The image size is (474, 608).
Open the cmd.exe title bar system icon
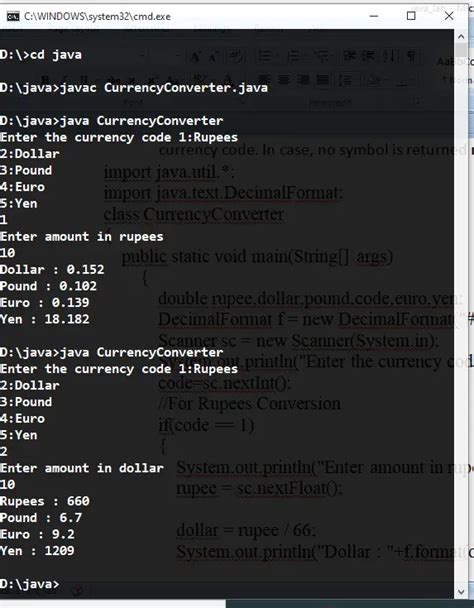(x=13, y=16)
